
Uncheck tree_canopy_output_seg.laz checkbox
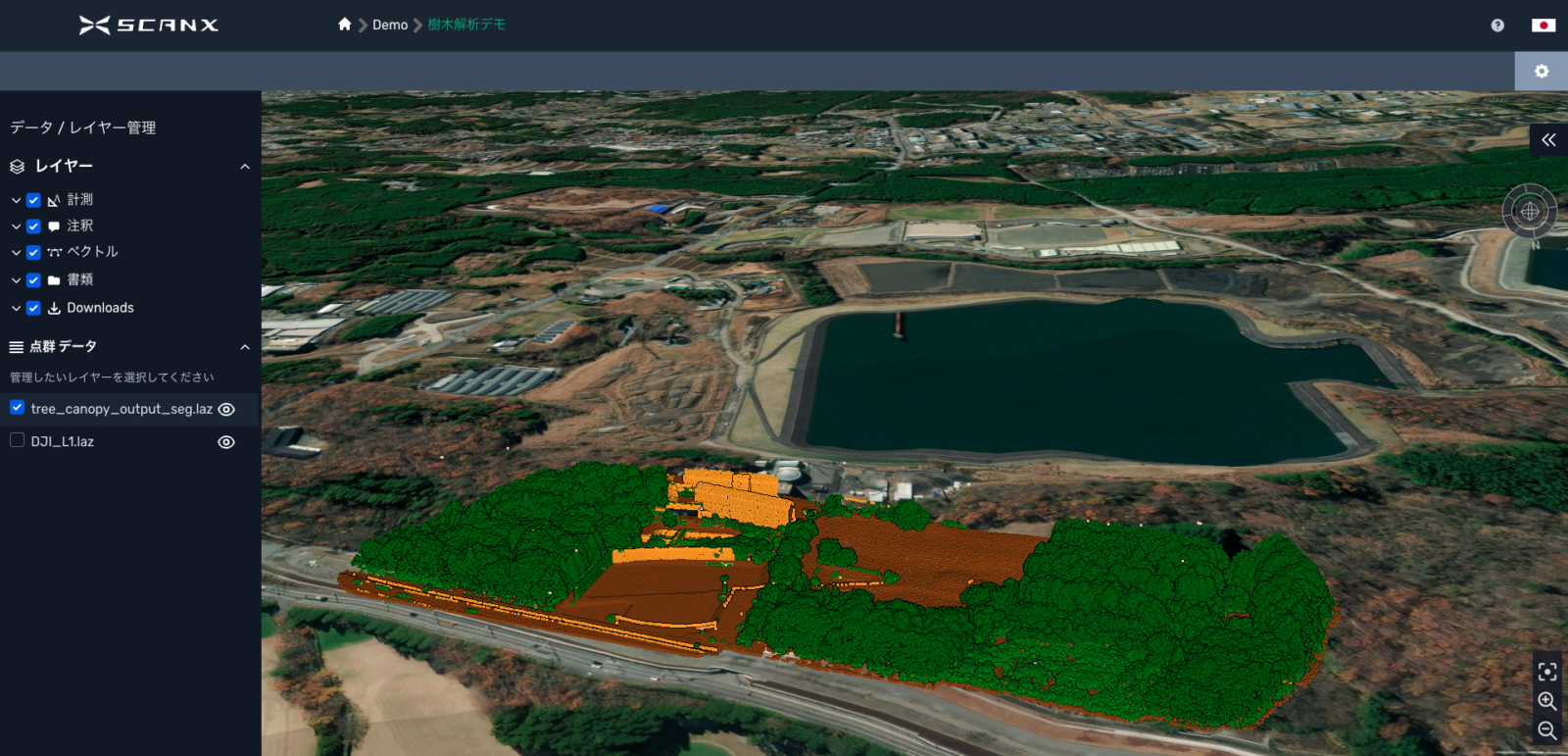[x=18, y=407]
